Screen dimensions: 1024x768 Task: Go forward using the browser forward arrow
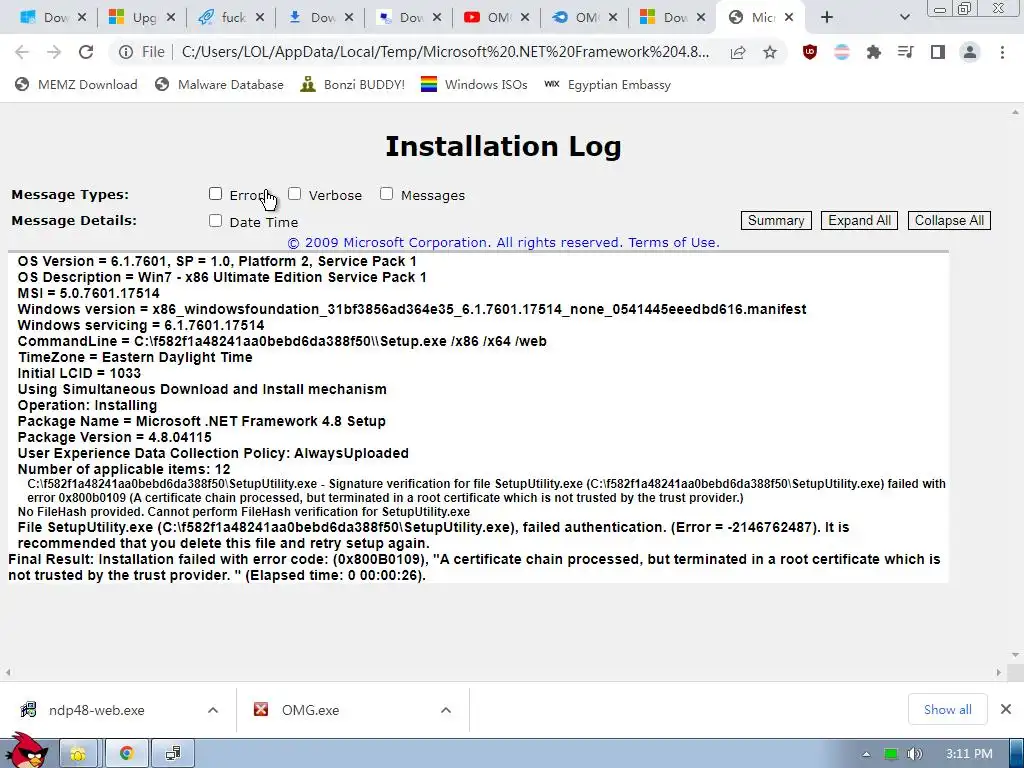54,52
